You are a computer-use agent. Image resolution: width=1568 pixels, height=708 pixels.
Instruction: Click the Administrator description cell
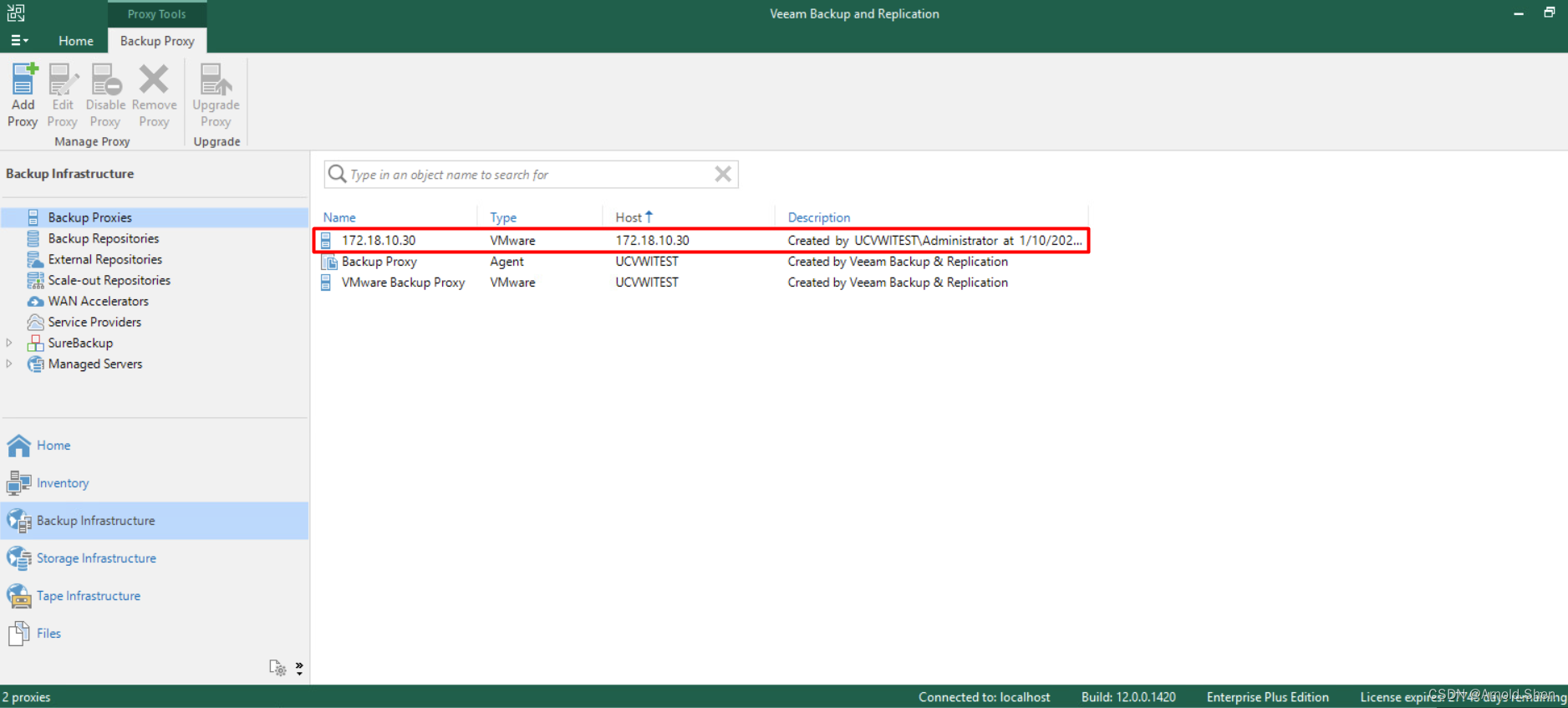(x=934, y=241)
